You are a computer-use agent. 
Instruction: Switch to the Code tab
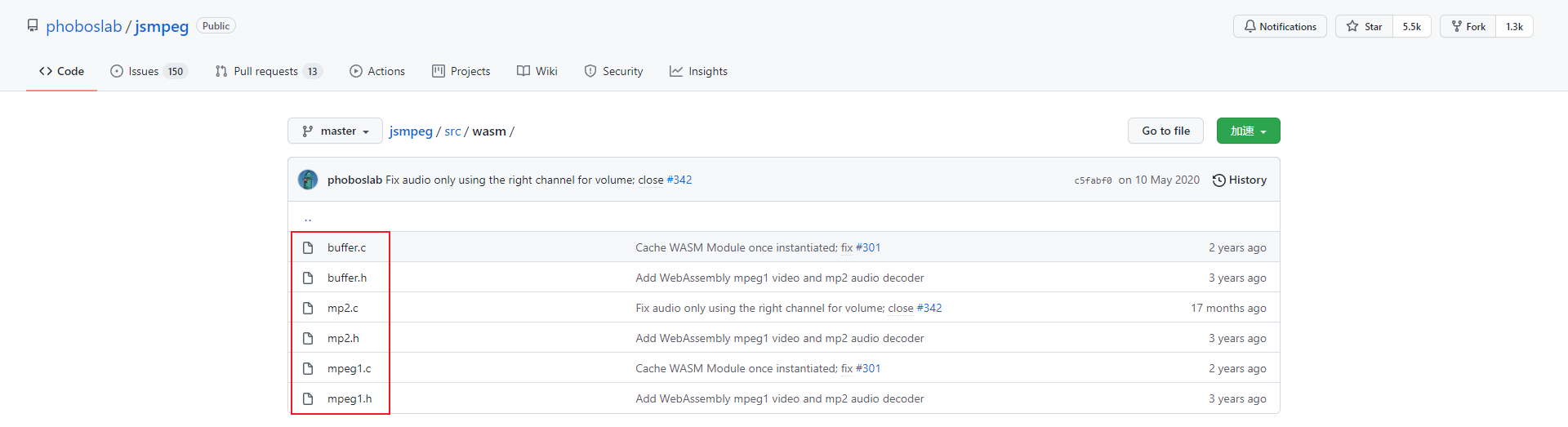61,71
